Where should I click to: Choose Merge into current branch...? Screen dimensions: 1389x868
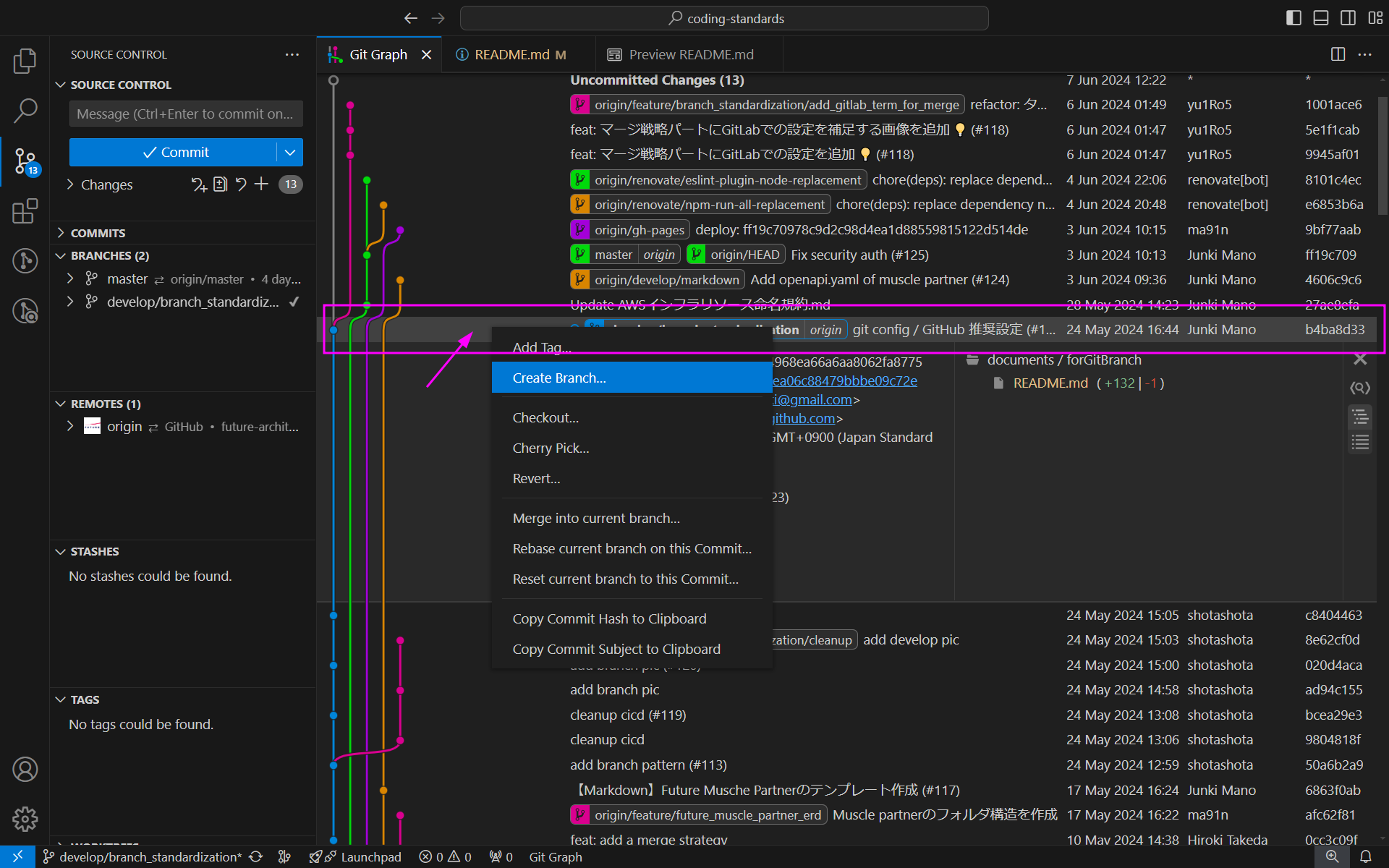pyautogui.click(x=632, y=519)
